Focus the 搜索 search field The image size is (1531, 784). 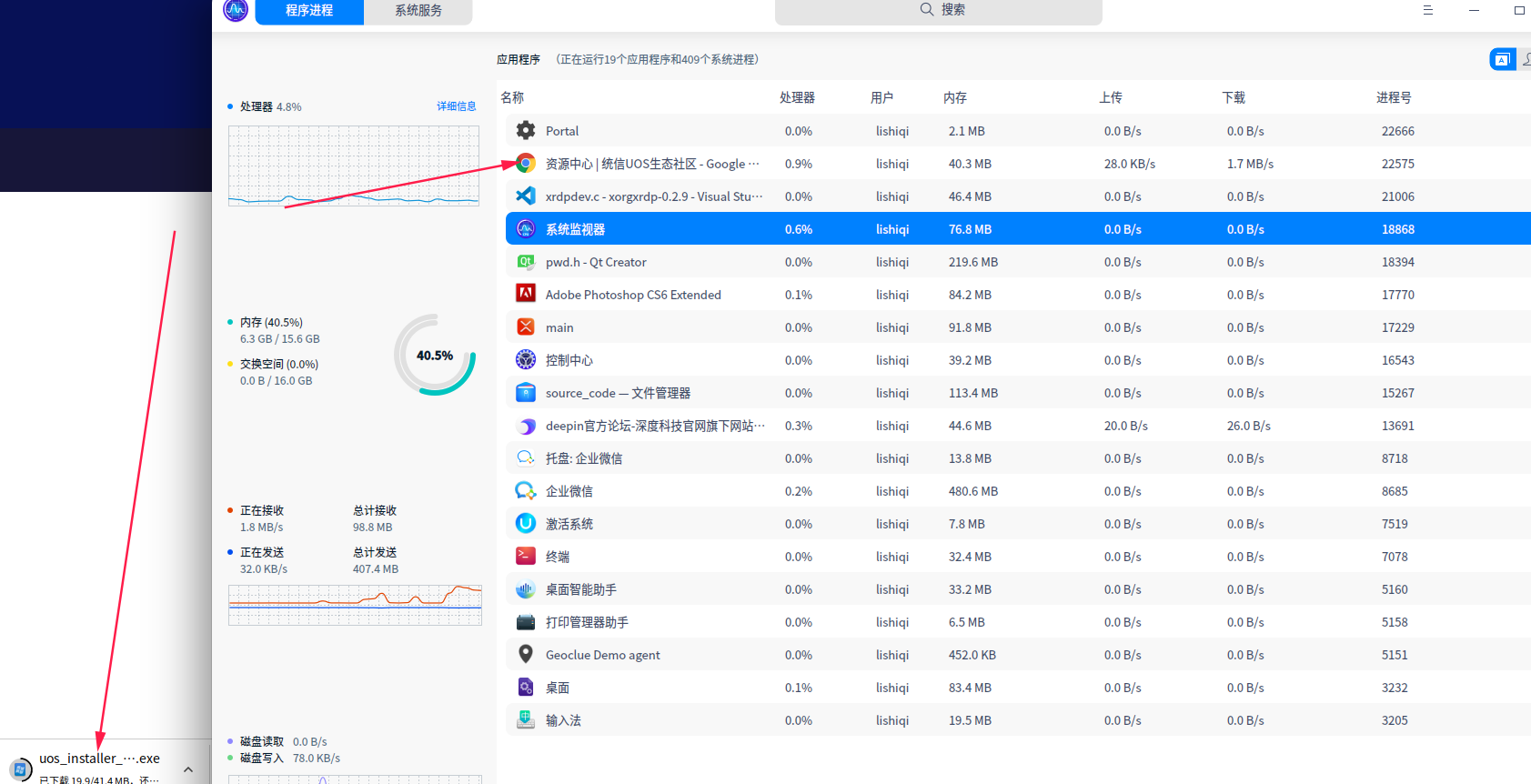pos(939,11)
